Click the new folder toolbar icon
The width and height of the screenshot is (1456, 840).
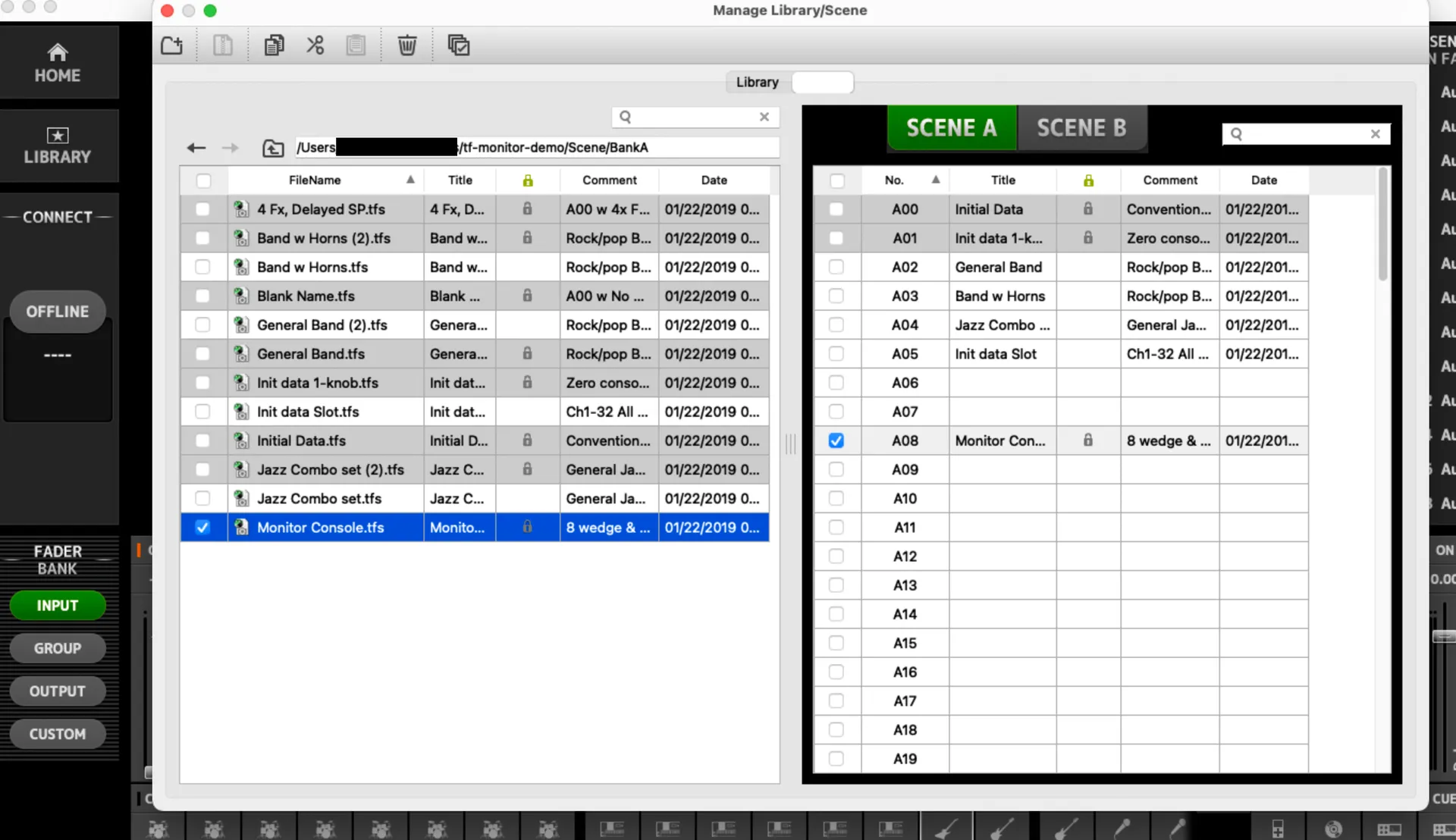[172, 45]
